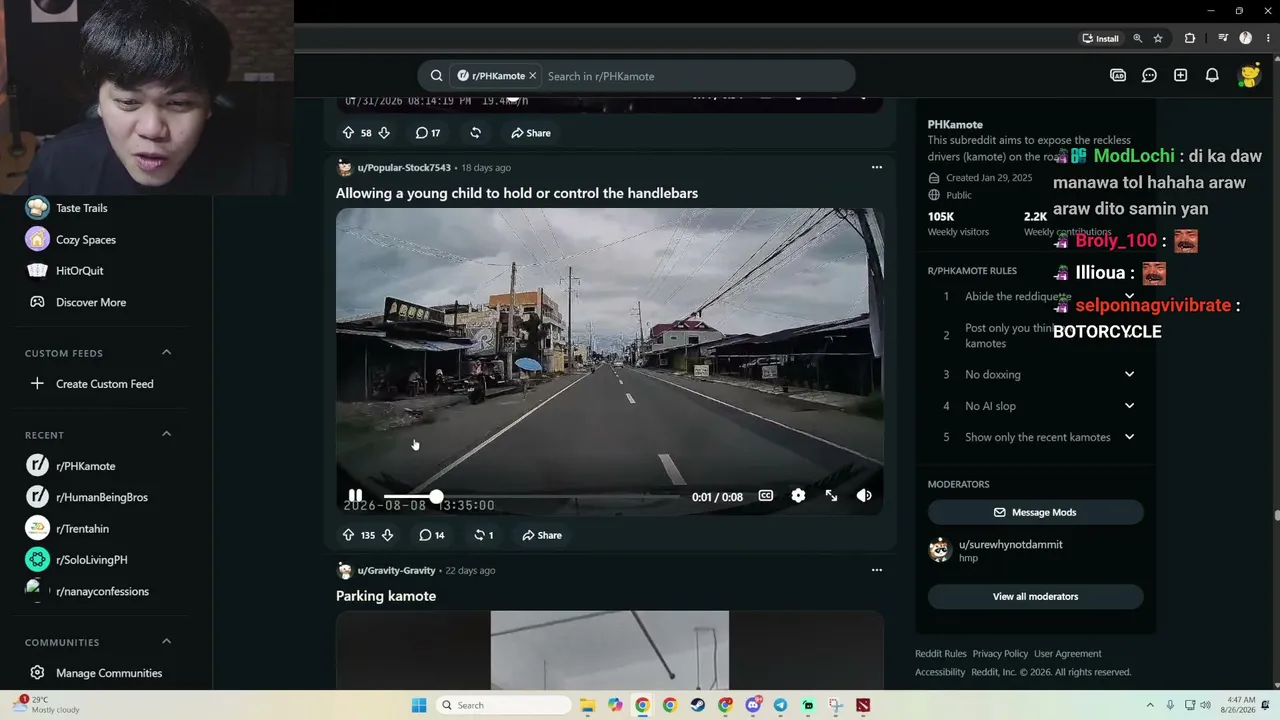Install the Reddit web app
The image size is (1280, 720).
click(x=1100, y=38)
